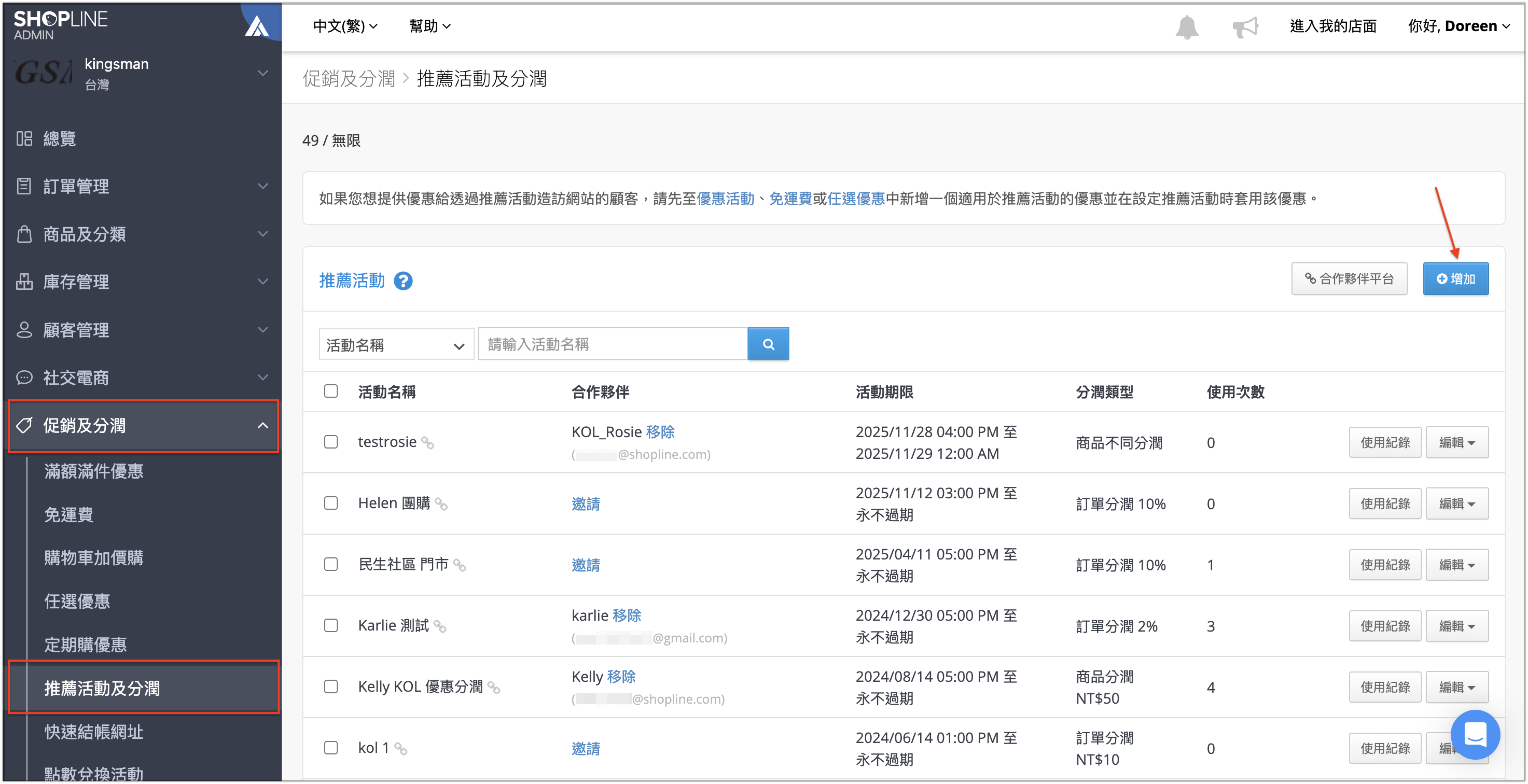Open 免運費 submenu item in sidebar

pyautogui.click(x=69, y=515)
